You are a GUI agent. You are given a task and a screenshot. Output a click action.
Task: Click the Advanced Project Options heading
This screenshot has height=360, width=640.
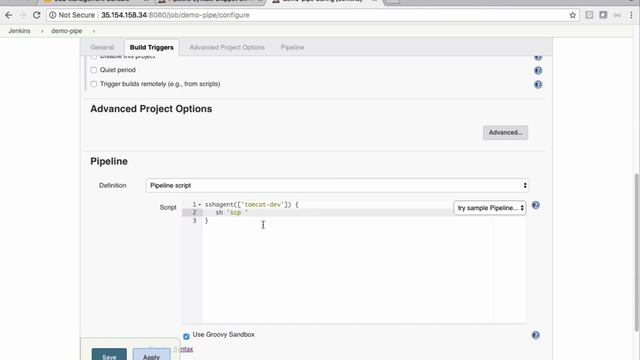click(x=151, y=109)
